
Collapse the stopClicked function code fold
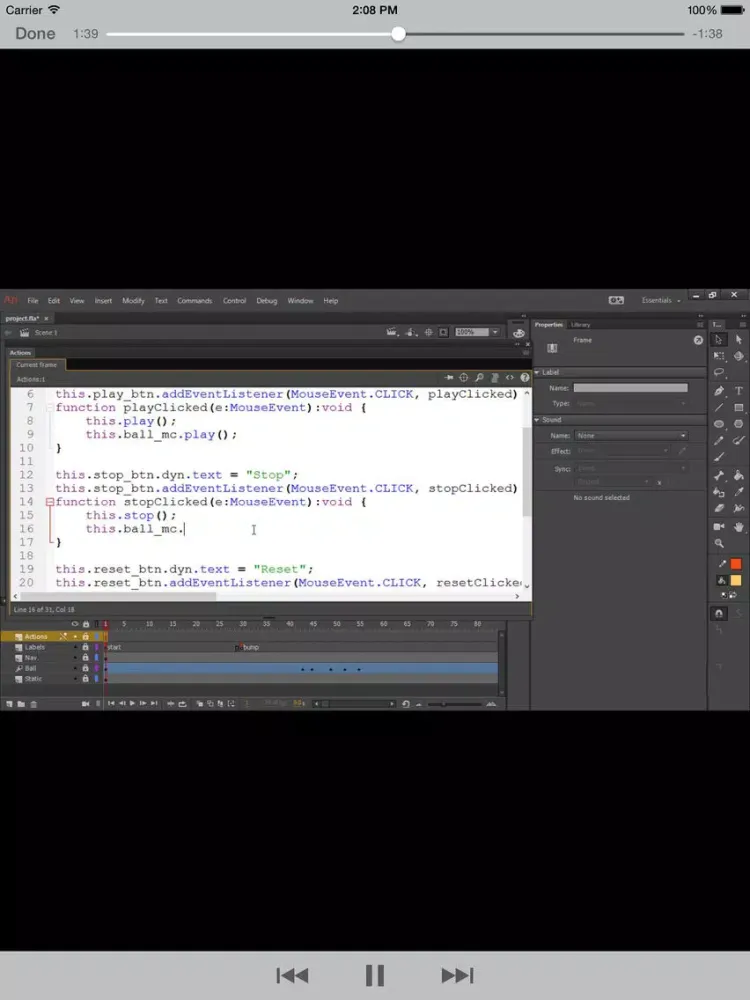[x=50, y=502]
